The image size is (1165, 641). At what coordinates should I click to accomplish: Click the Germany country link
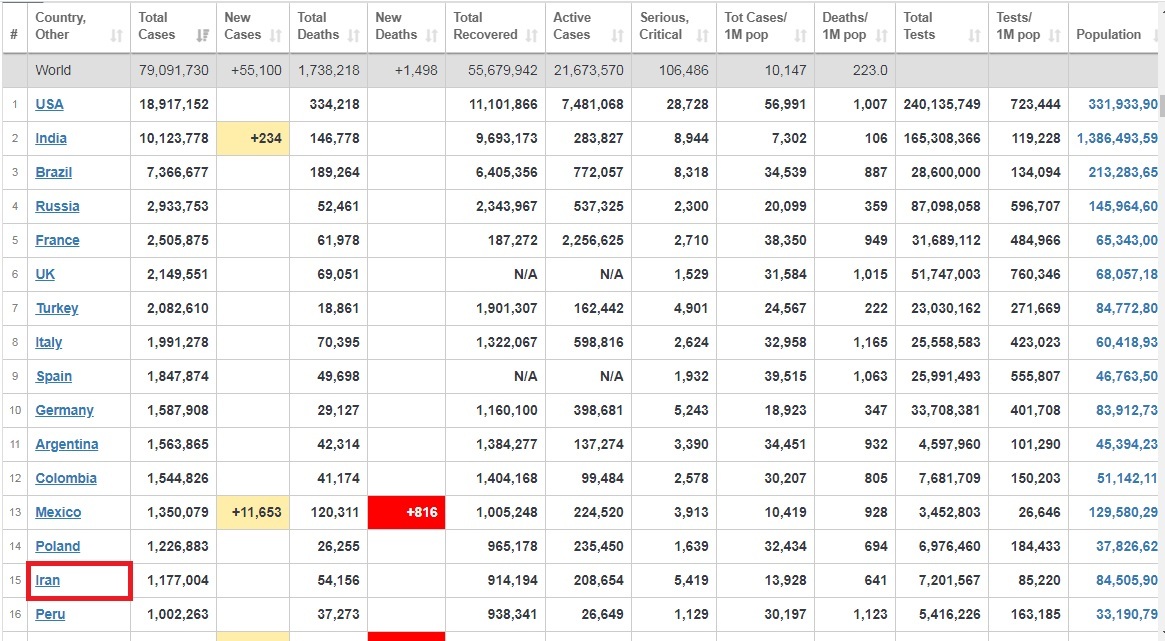point(65,410)
